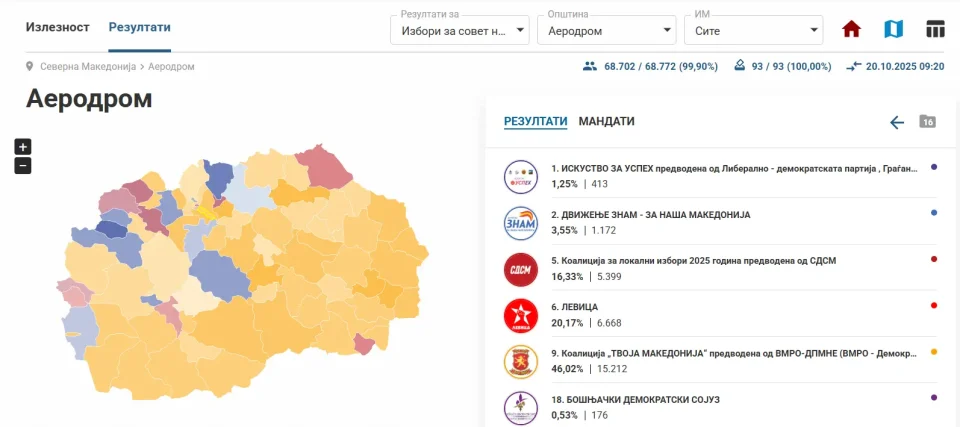Image resolution: width=960 pixels, height=427 pixels.
Task: Zoom in on the map
Action: click(x=23, y=146)
